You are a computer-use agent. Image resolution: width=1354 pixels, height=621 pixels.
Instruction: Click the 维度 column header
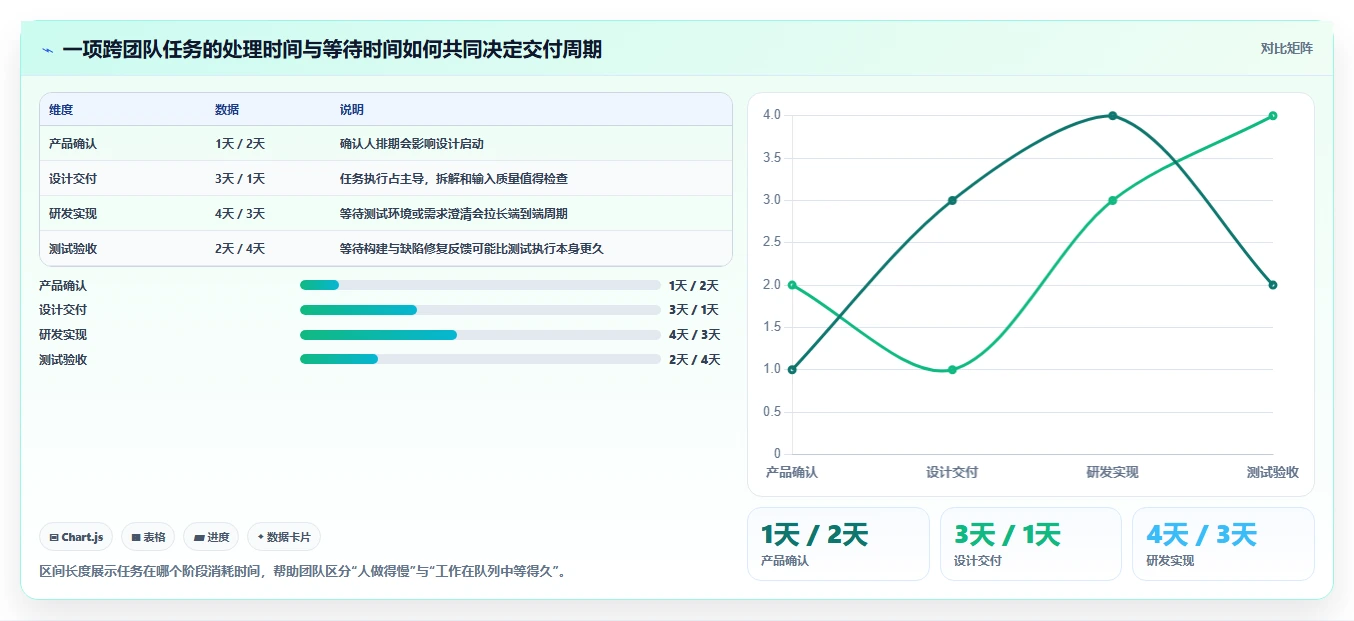point(61,110)
